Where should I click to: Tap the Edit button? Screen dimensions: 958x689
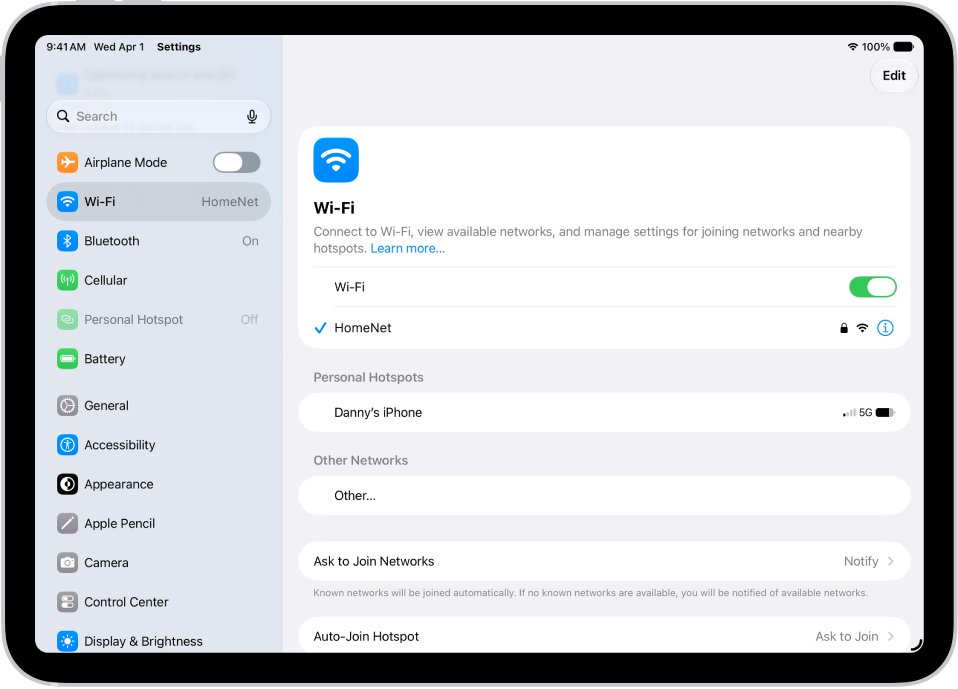(x=894, y=76)
